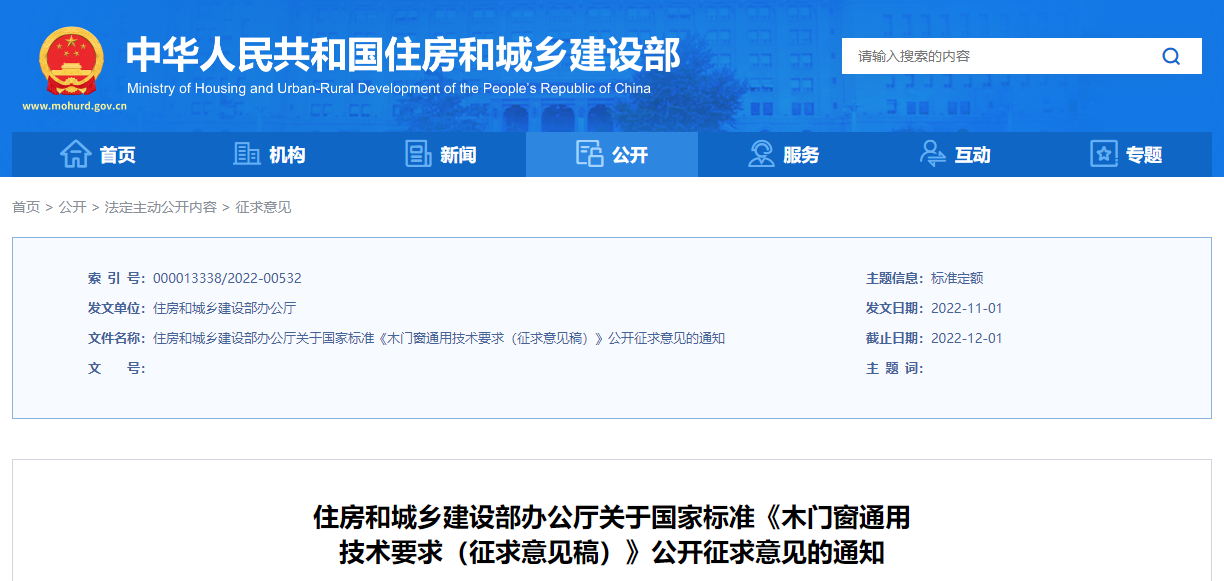Open the 机构 navigation tab
This screenshot has width=1224, height=581.
tap(269, 154)
